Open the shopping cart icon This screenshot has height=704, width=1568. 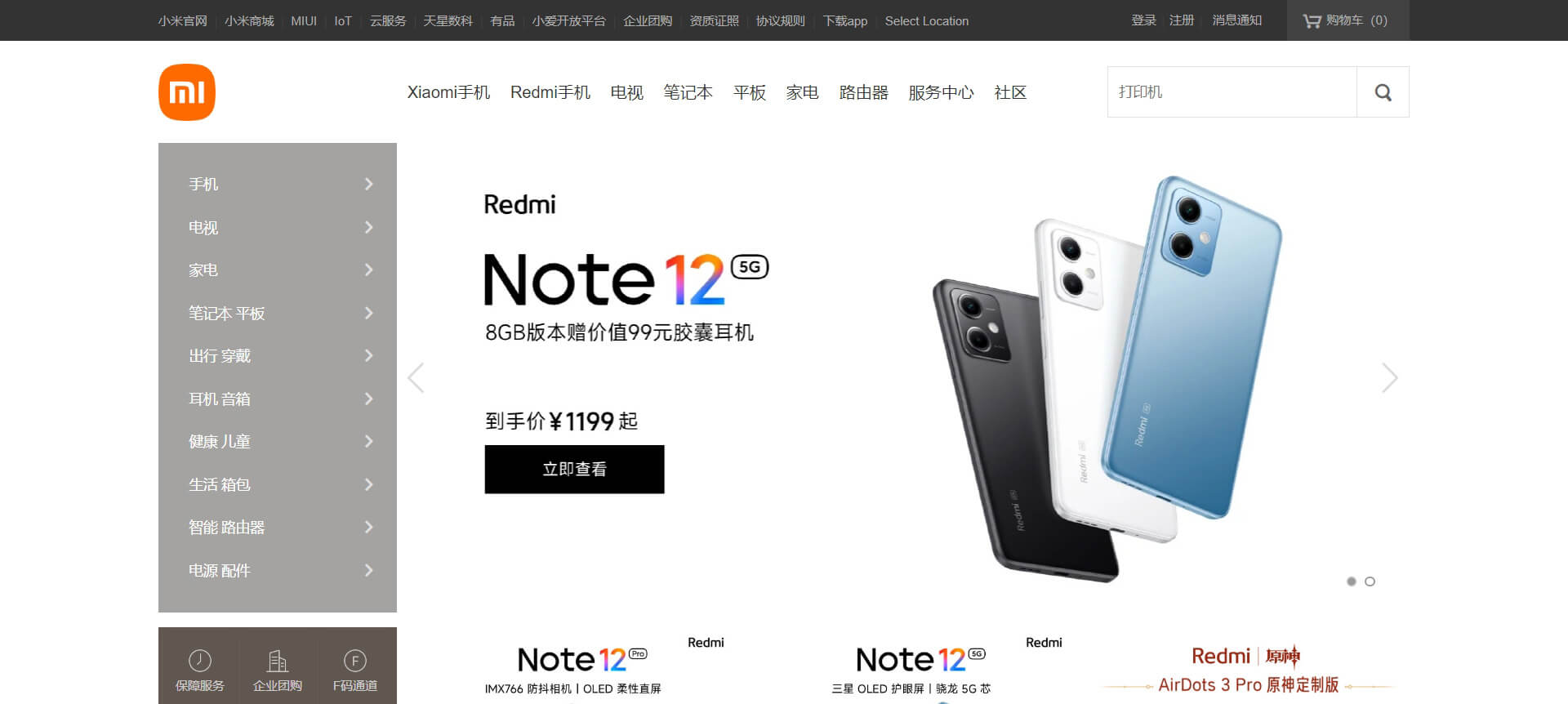tap(1312, 21)
